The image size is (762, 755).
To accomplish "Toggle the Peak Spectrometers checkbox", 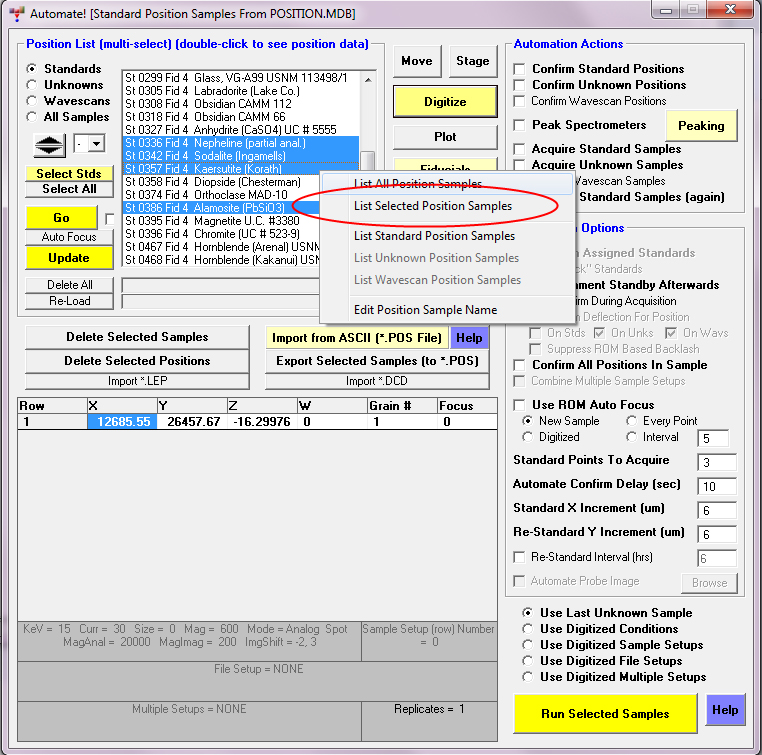I will click(520, 125).
